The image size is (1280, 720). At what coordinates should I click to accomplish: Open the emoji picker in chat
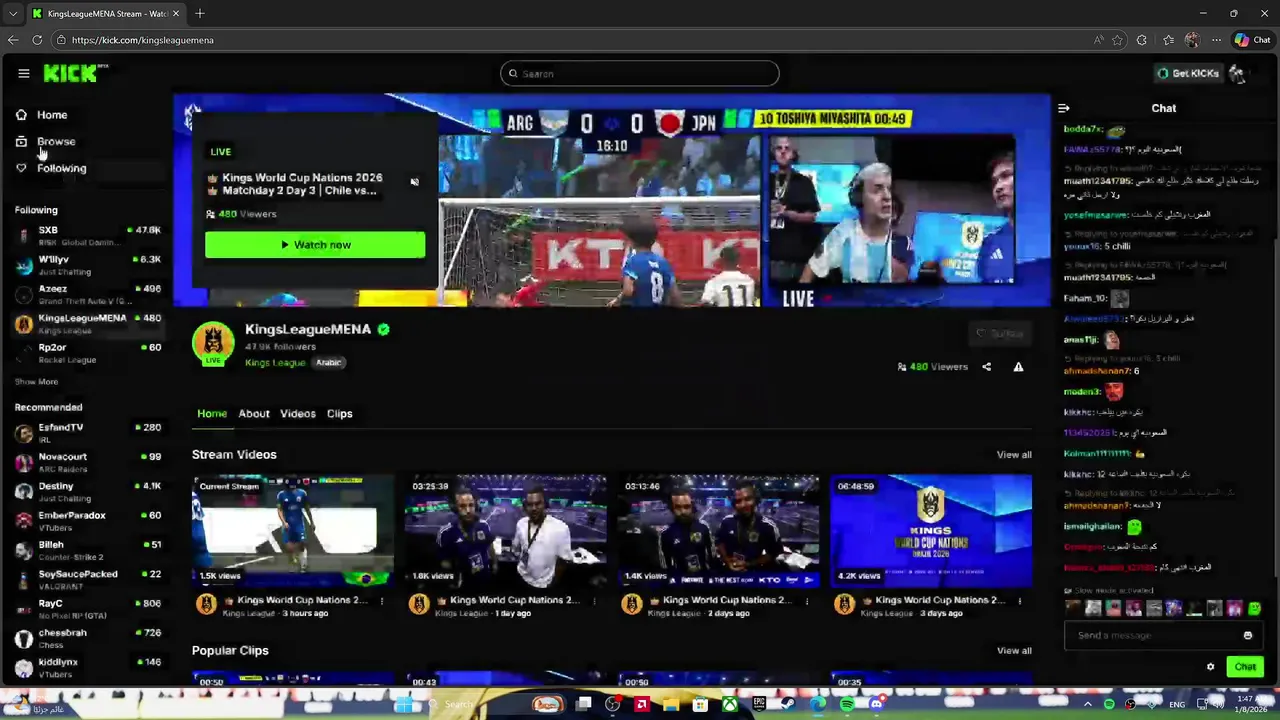pos(1247,635)
